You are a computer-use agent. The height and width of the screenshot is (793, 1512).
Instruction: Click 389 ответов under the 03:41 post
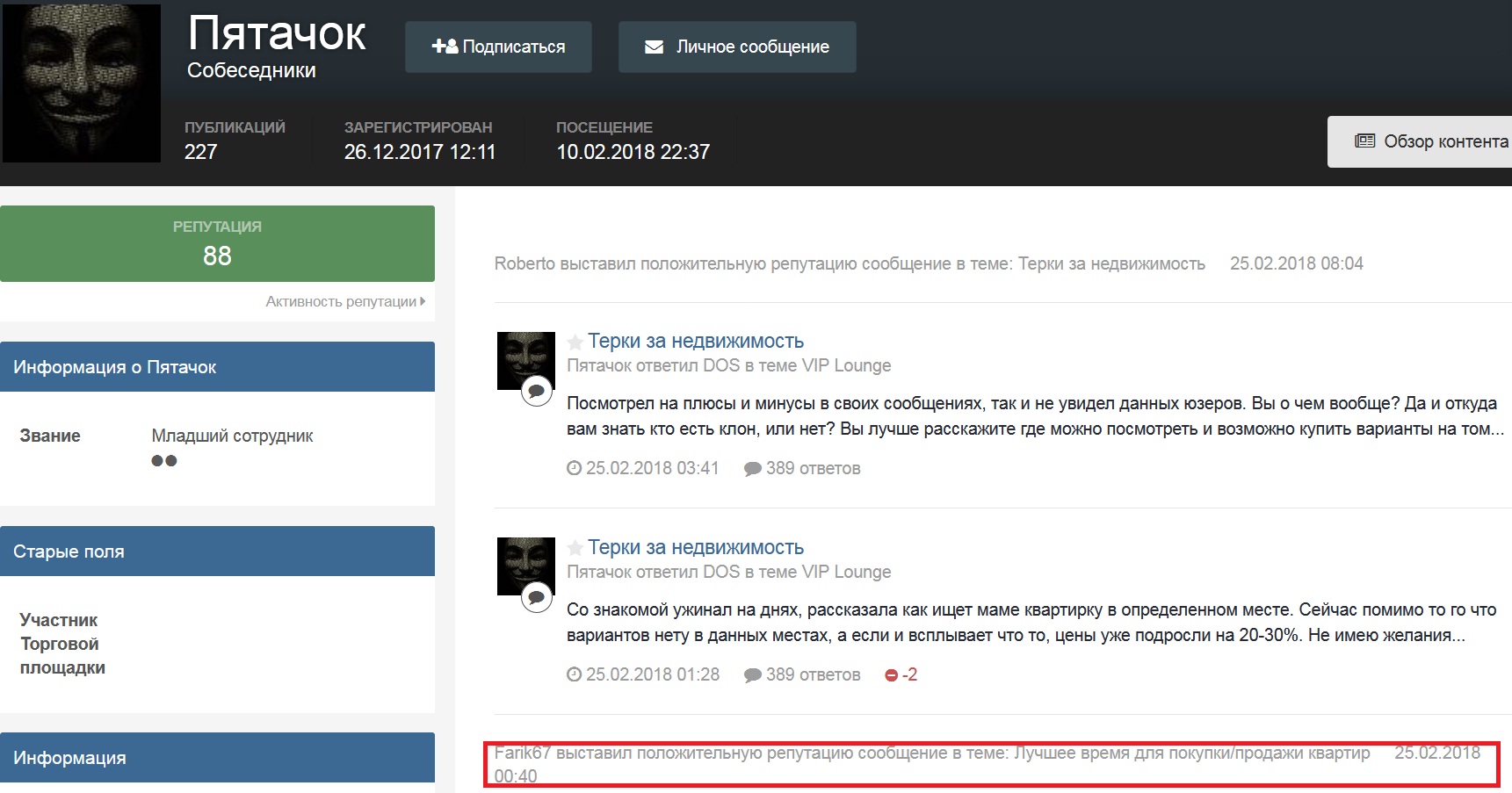coord(812,468)
